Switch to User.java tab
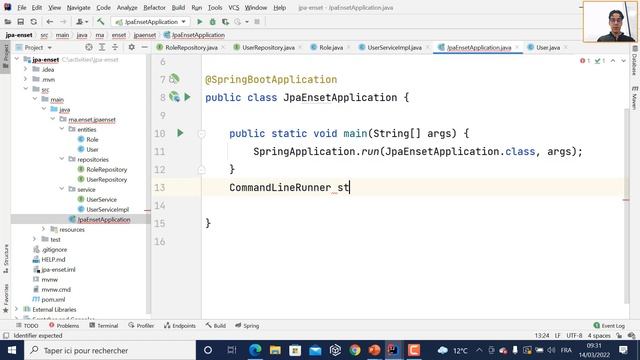Viewport: 640px width, 360px height. tap(548, 48)
